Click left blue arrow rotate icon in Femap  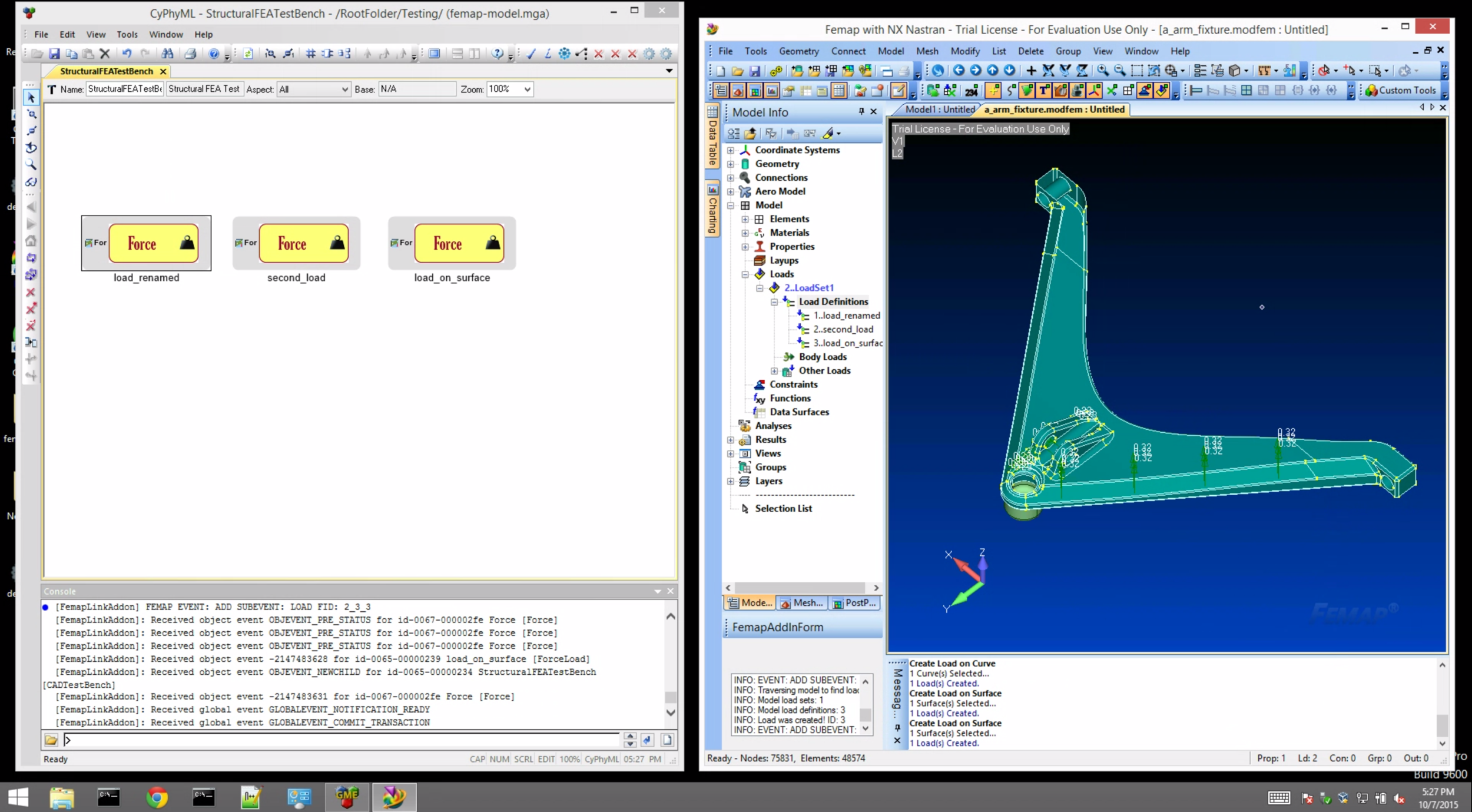(x=959, y=71)
